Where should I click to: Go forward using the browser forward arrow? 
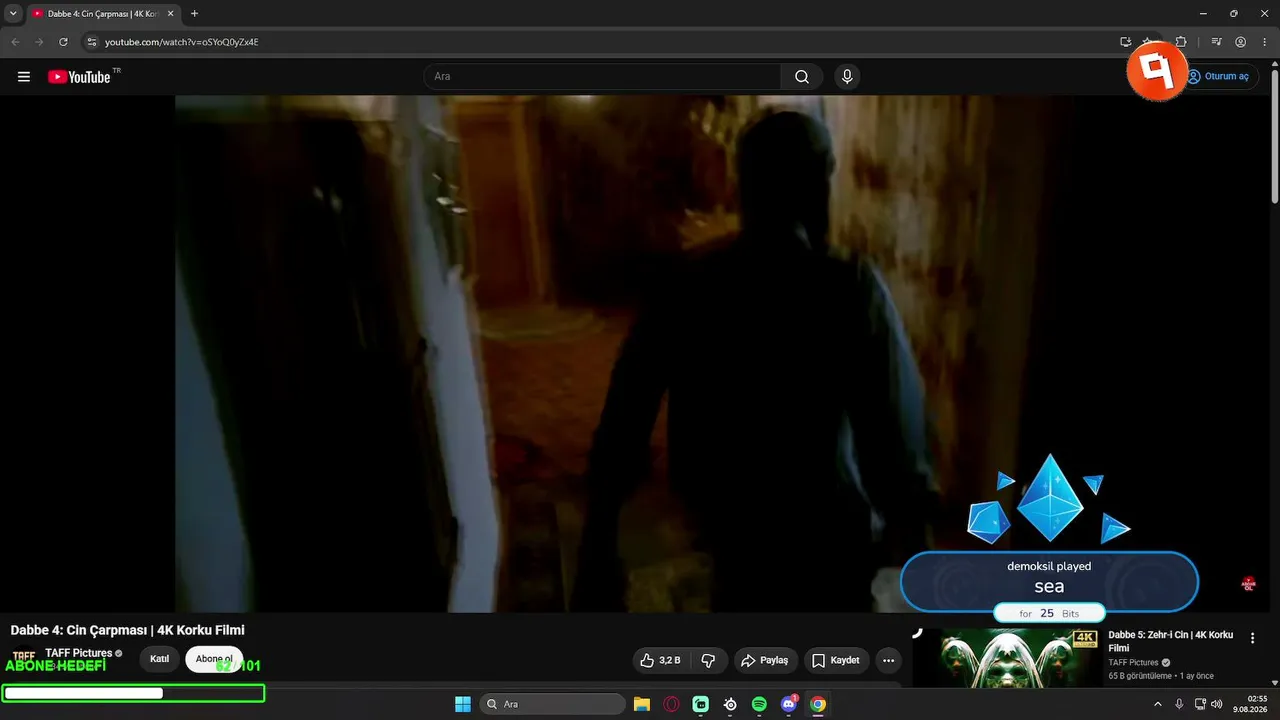point(39,42)
